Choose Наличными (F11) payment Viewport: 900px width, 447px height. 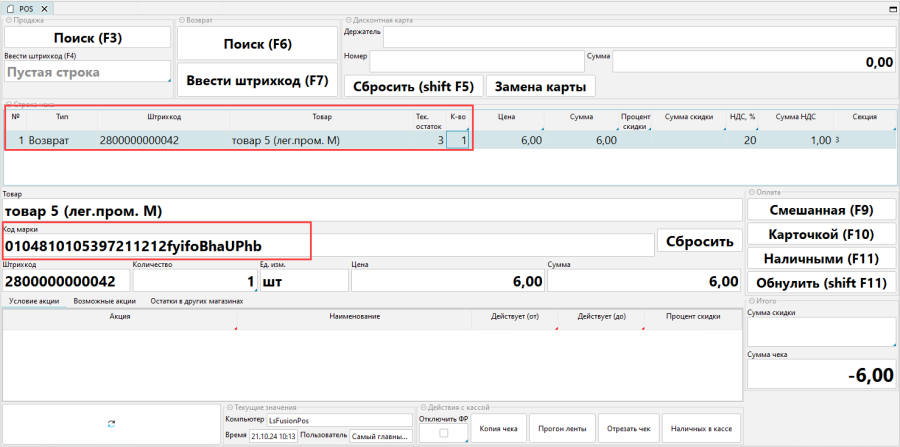click(820, 259)
